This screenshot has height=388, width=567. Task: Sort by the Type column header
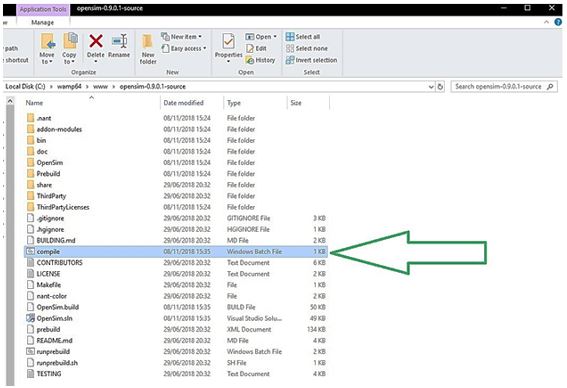tap(234, 103)
